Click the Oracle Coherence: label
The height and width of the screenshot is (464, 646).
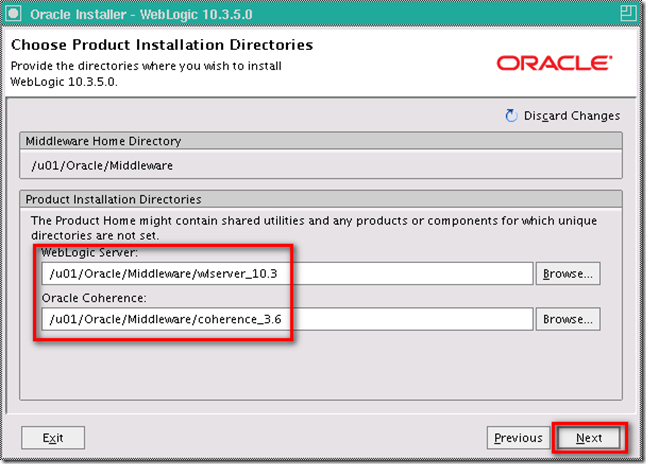94,298
